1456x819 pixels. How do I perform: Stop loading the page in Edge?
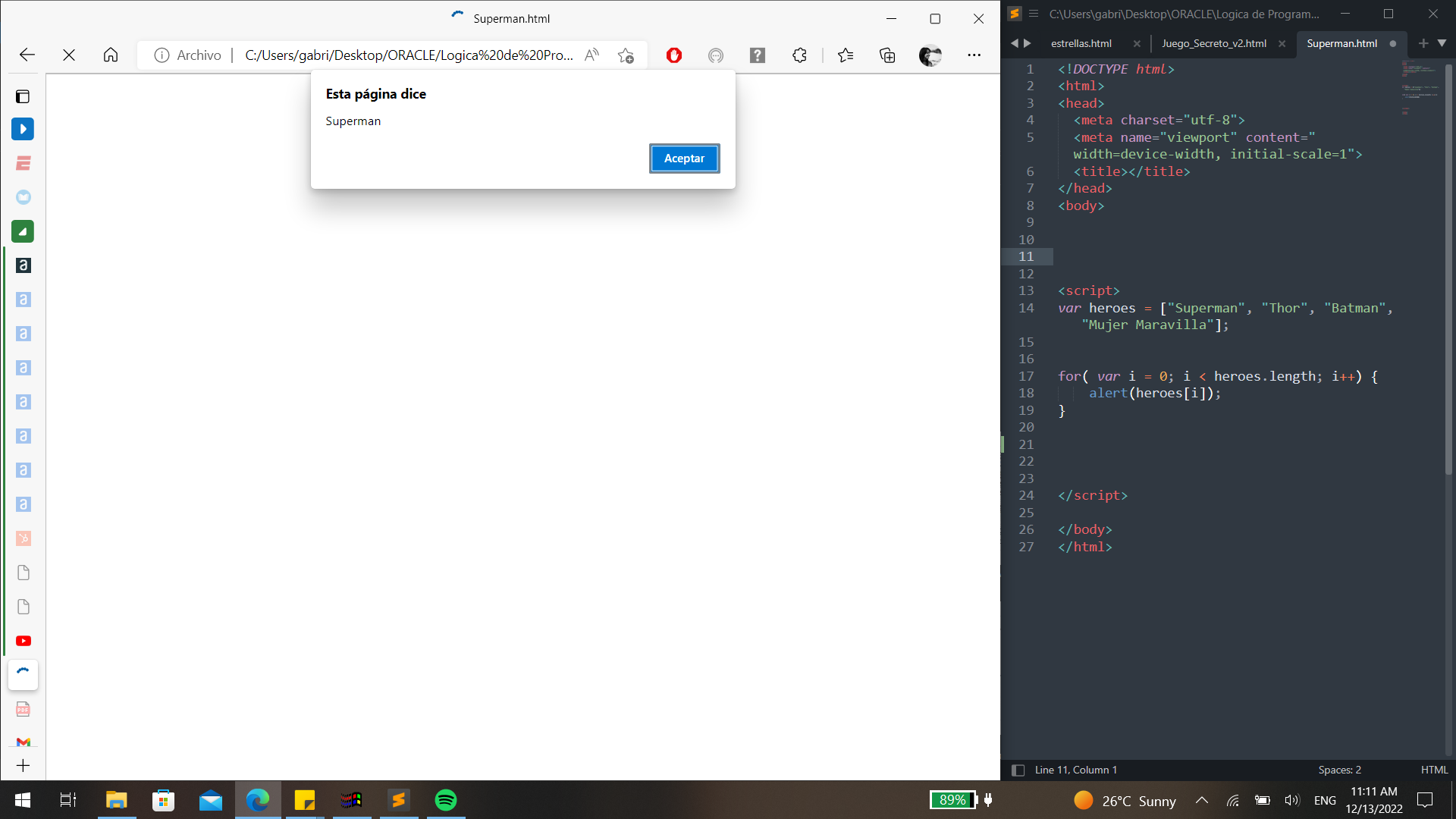click(69, 55)
